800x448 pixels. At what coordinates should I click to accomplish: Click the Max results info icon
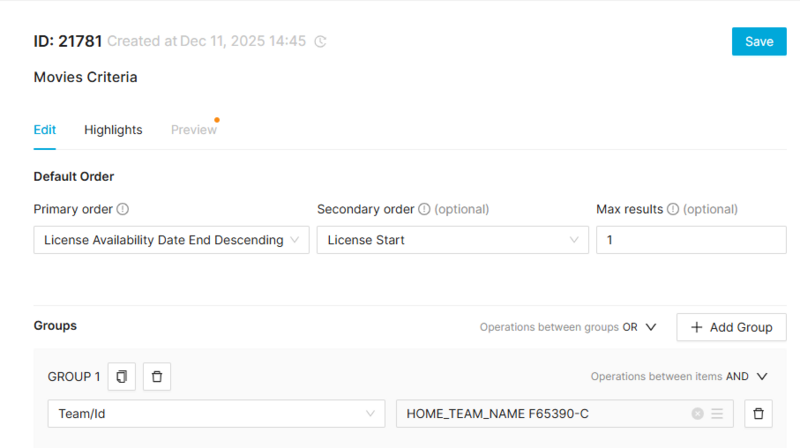pos(673,210)
